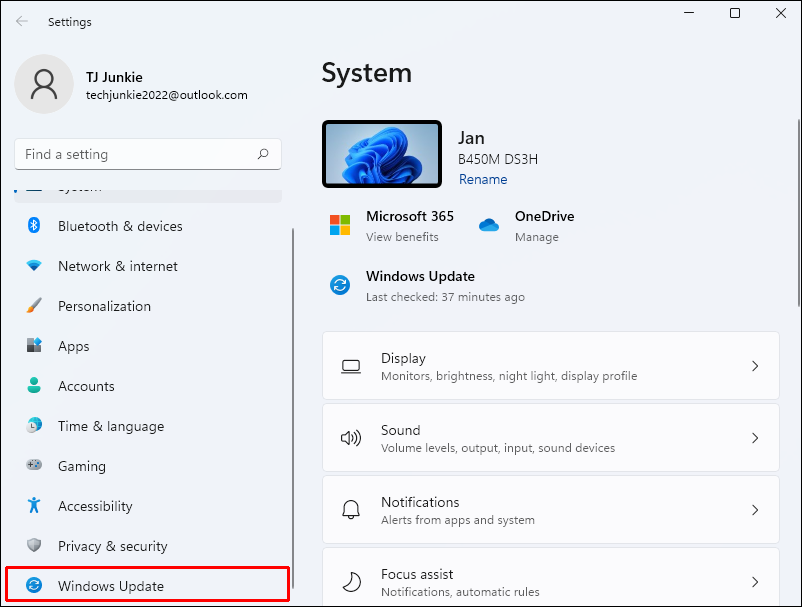
Task: Click the search magnifier icon
Action: 263,154
